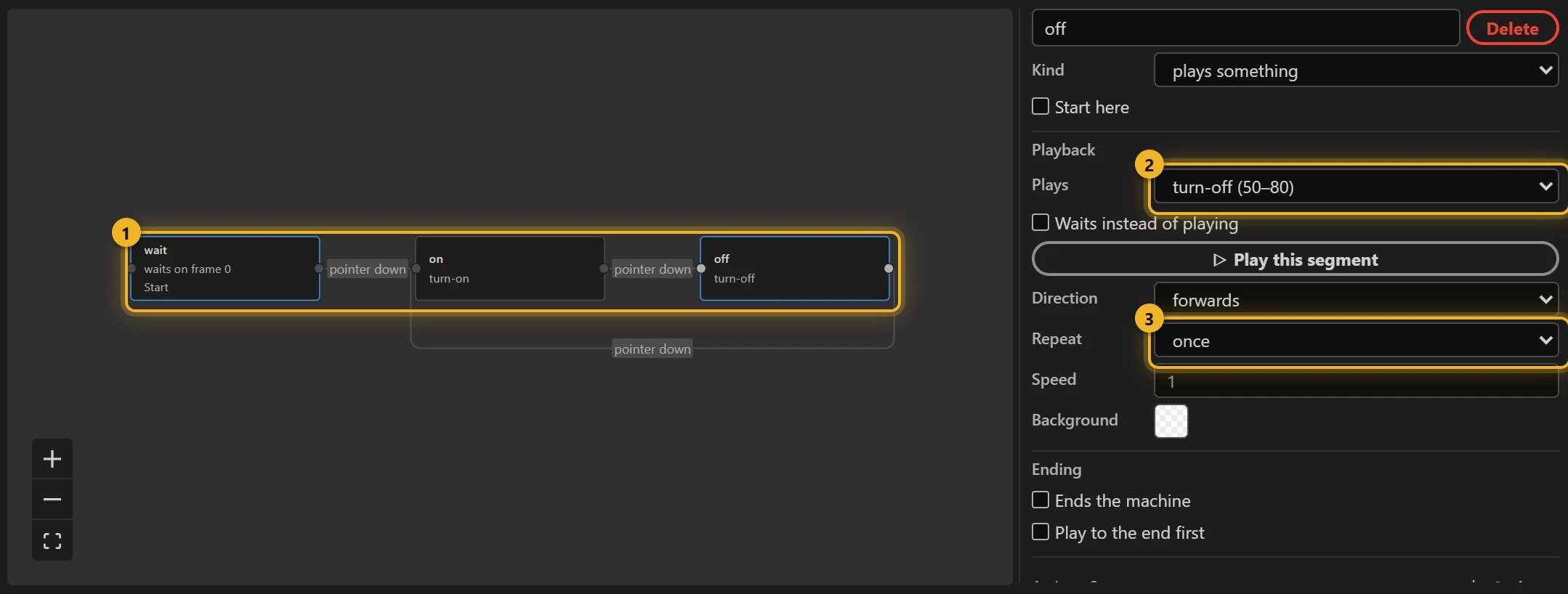Fit the graph view to screen

point(52,540)
